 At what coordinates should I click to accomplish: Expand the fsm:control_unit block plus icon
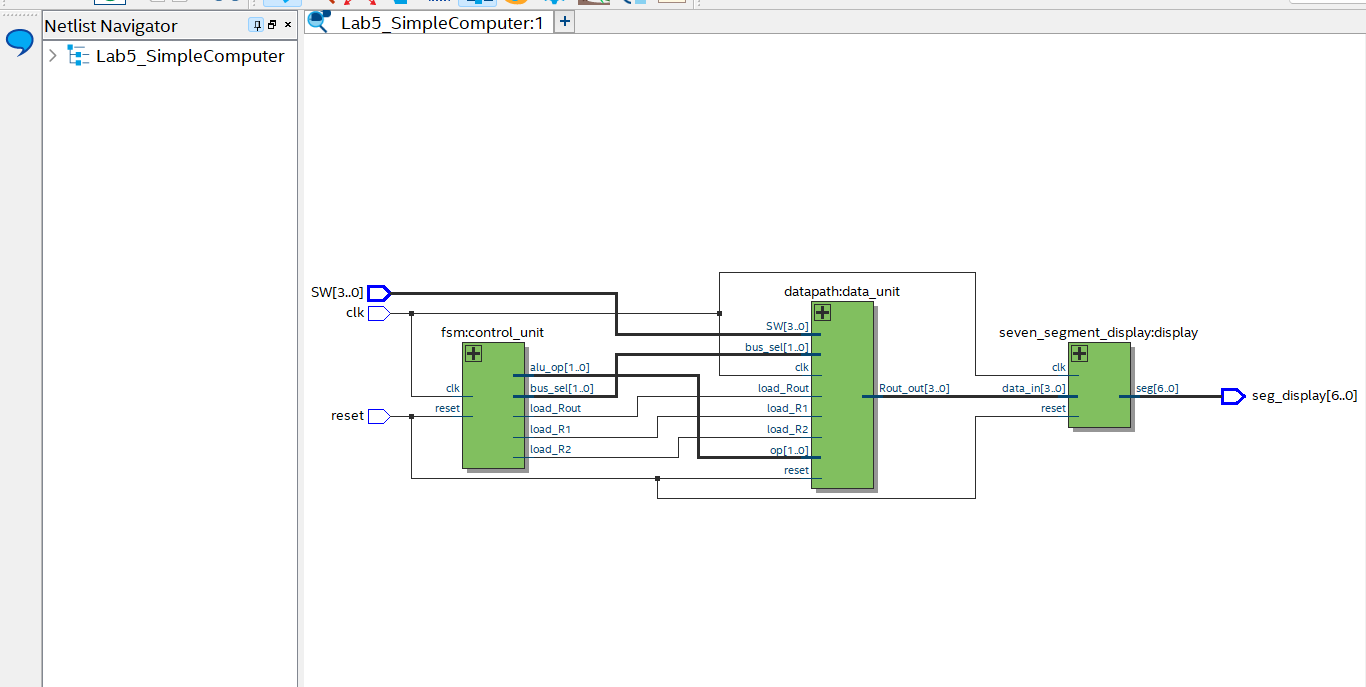[x=474, y=353]
